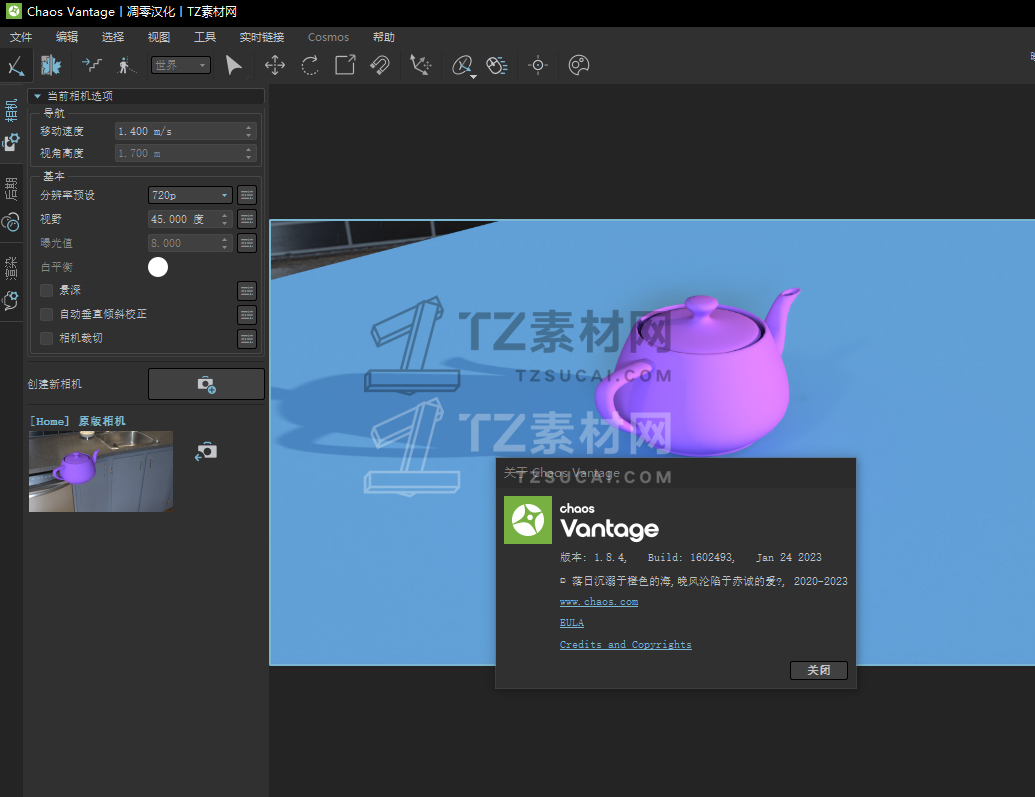Open the options icon beside 视野
The width and height of the screenshot is (1035, 797).
[247, 219]
